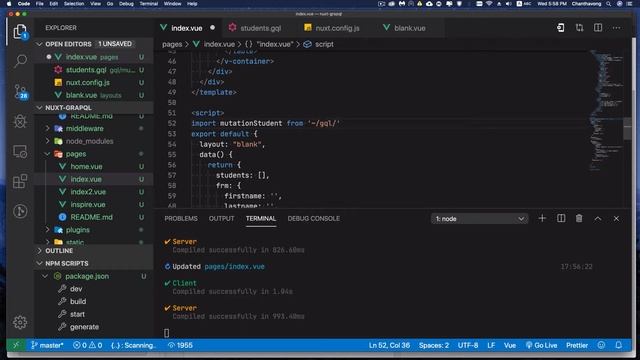Image resolution: width=640 pixels, height=360 pixels.
Task: Click the Open Changes icon in the editor toolbar
Action: [561, 28]
